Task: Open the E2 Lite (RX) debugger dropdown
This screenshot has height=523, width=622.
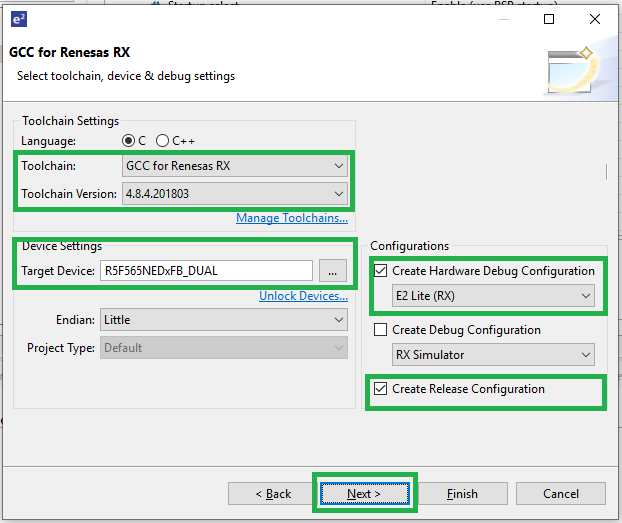Action: (x=493, y=296)
